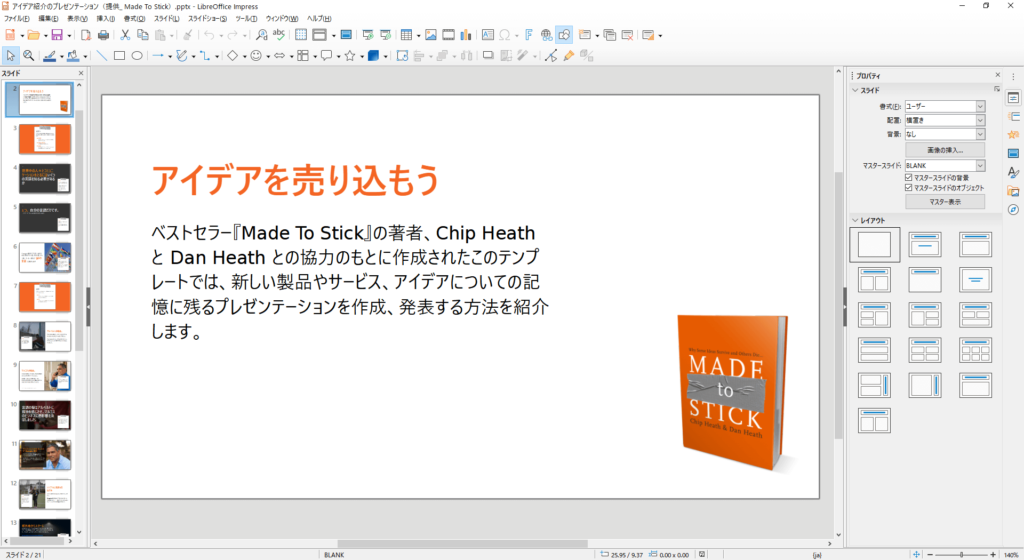The width and height of the screenshot is (1024, 560).
Task: Toggle マスタースライドのオブジェクト checkbox
Action: (x=908, y=187)
